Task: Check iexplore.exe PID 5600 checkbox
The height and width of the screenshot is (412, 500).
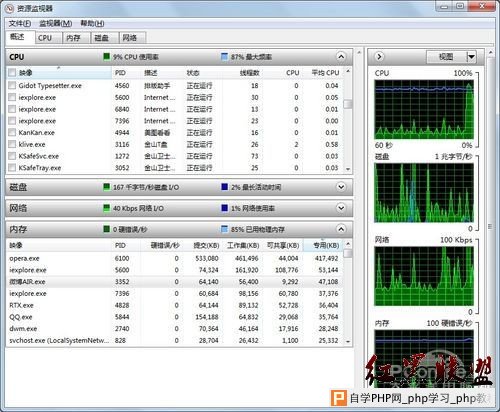Action: (x=12, y=97)
